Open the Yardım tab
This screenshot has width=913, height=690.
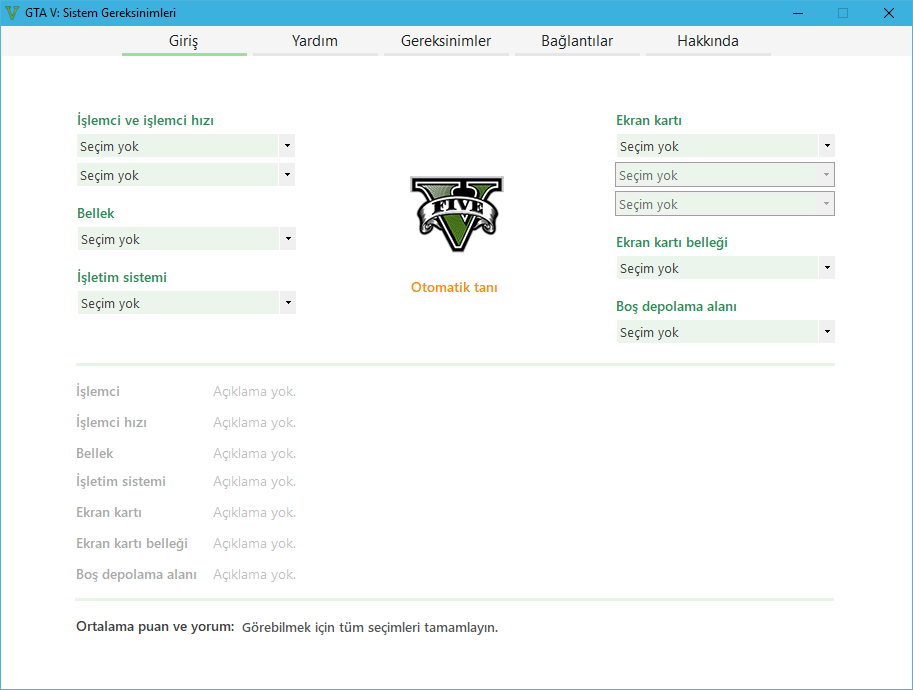(x=315, y=41)
